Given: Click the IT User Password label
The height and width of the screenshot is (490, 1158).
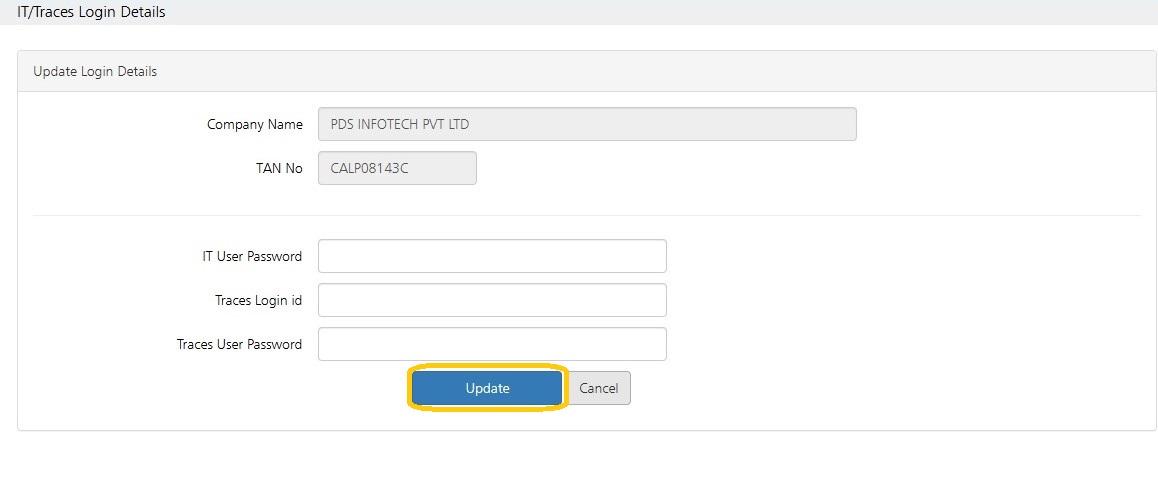Looking at the screenshot, I should (x=252, y=256).
